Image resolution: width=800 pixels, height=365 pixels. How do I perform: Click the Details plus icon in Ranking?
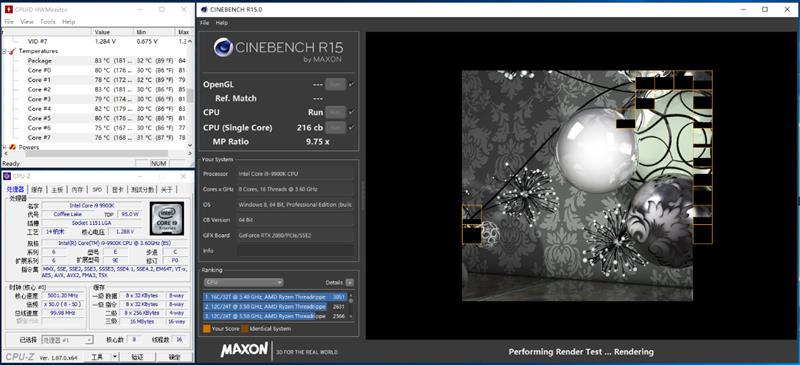coord(349,282)
